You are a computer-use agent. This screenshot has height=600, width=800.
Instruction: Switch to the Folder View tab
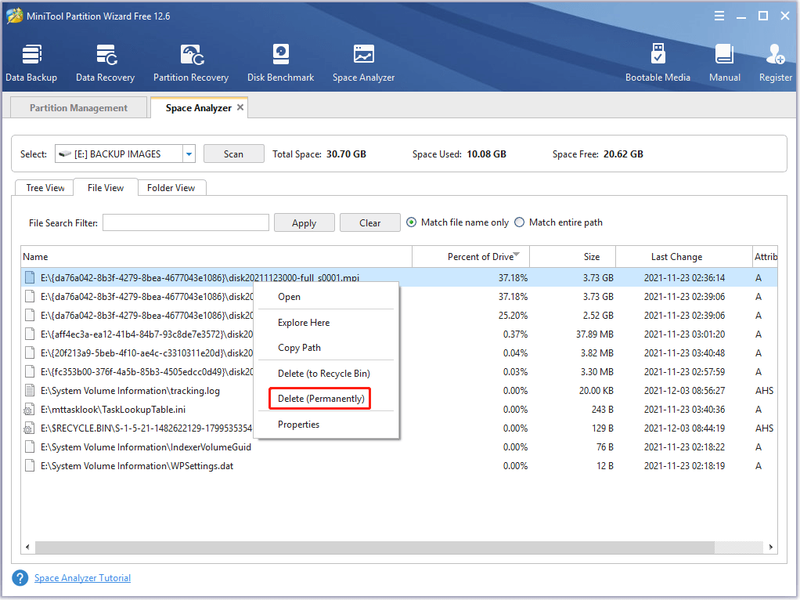171,188
